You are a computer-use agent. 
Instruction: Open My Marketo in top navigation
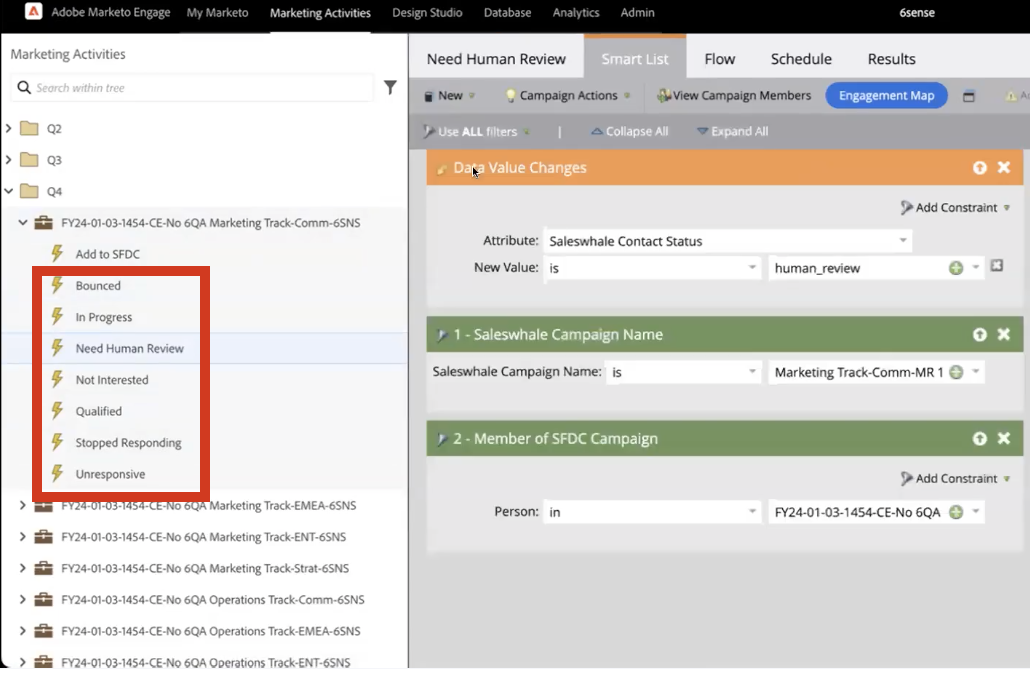click(x=217, y=12)
